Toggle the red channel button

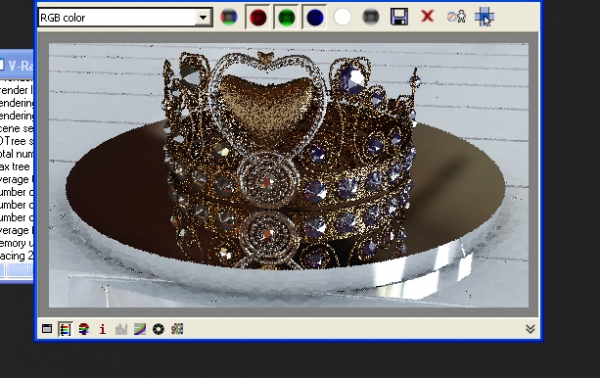click(x=258, y=17)
